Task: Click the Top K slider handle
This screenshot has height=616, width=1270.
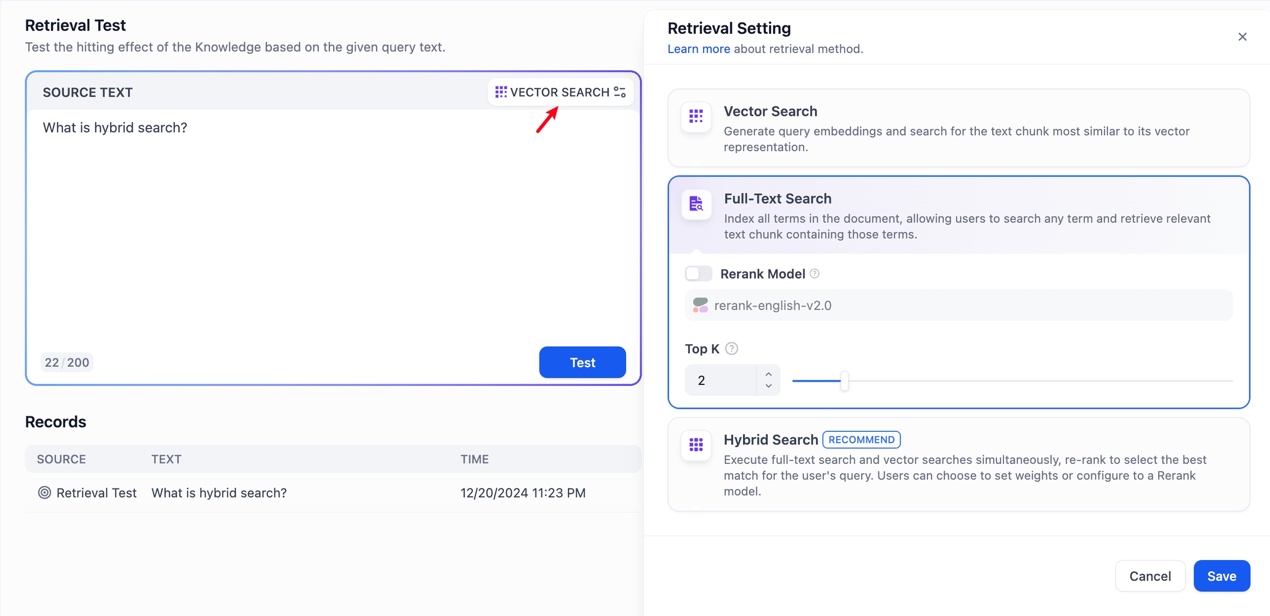Action: [844, 381]
